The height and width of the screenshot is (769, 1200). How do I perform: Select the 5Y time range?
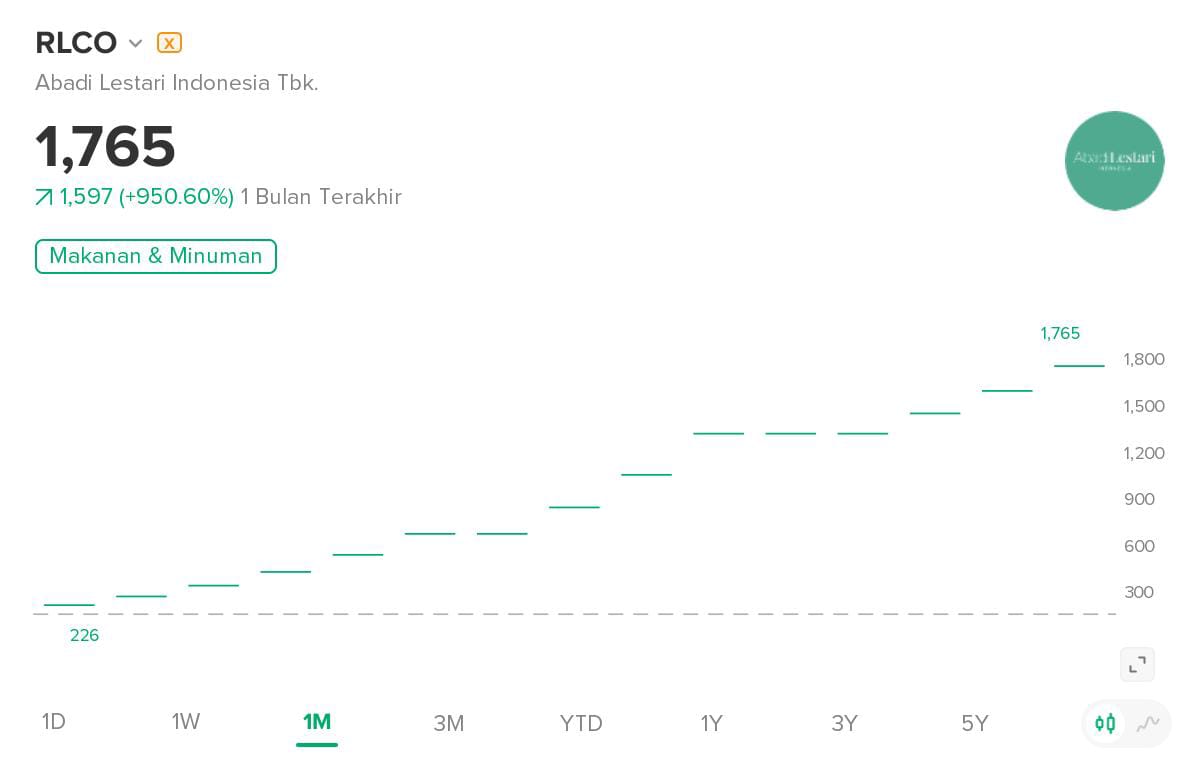coord(975,723)
